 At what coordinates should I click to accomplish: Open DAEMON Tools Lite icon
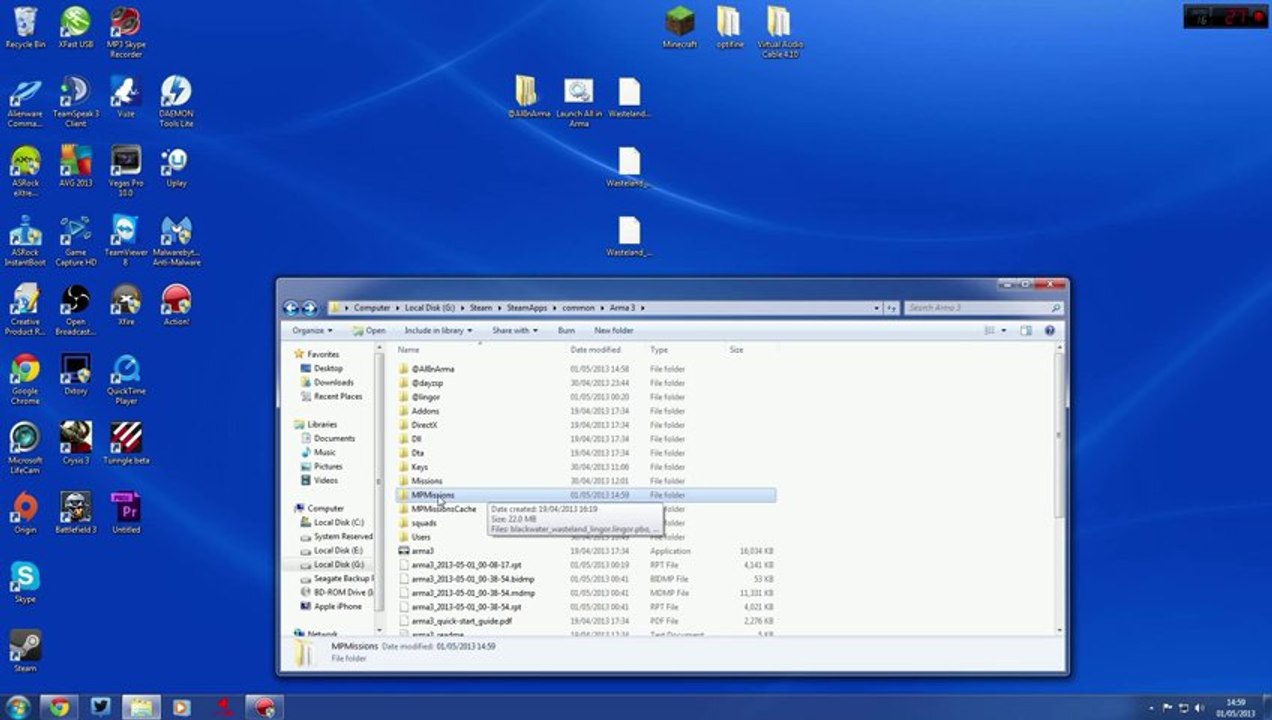(176, 102)
